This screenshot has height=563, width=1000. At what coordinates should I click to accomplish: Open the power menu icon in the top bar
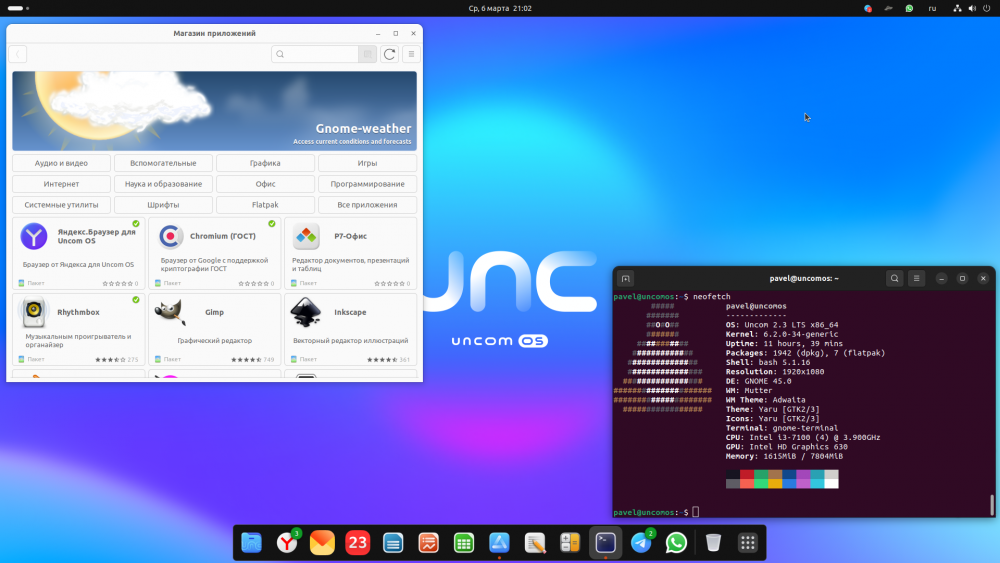point(987,8)
